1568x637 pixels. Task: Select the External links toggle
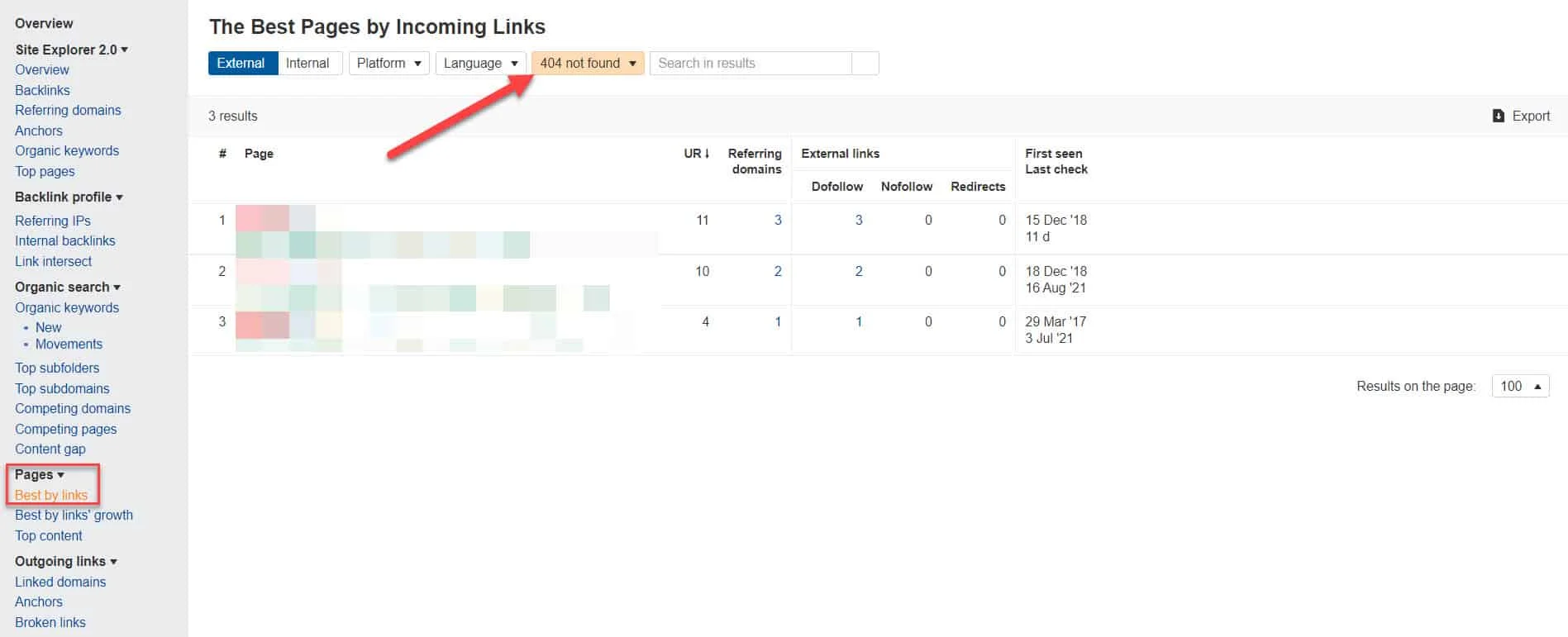[241, 64]
